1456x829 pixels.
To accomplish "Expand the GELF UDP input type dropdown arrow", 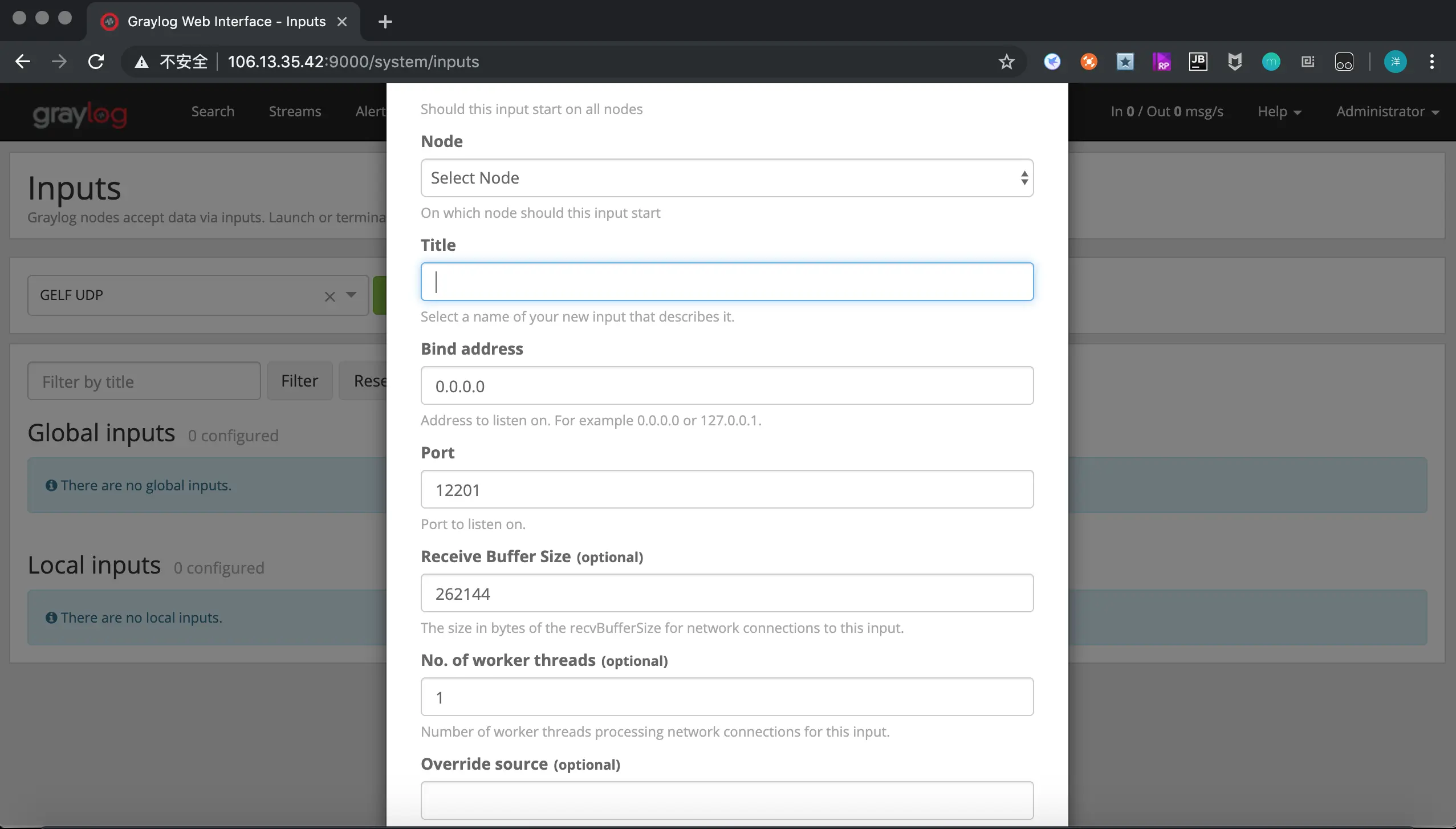I will coord(351,295).
